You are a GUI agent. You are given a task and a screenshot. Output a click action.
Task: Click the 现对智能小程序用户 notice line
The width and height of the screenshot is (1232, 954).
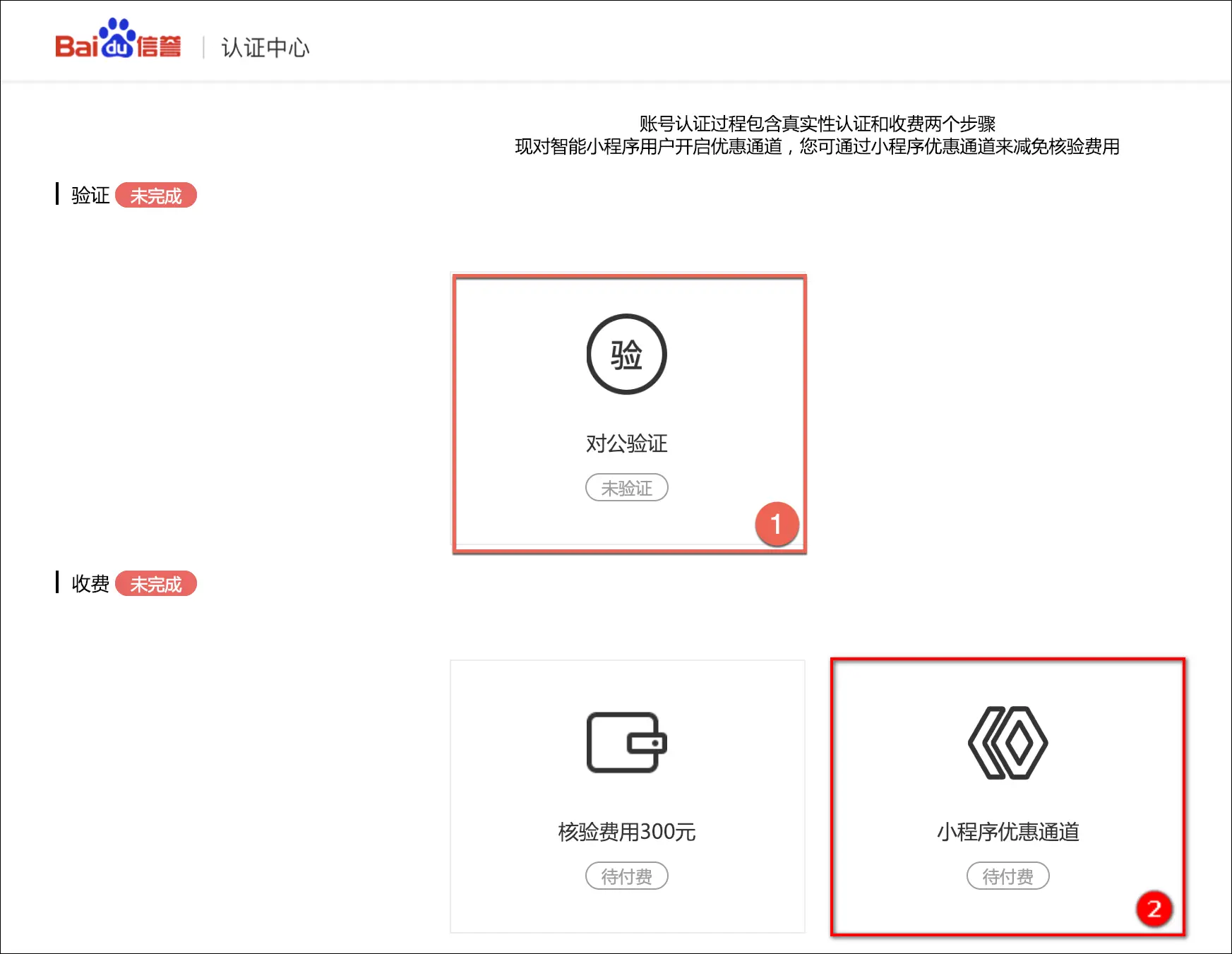(x=817, y=147)
